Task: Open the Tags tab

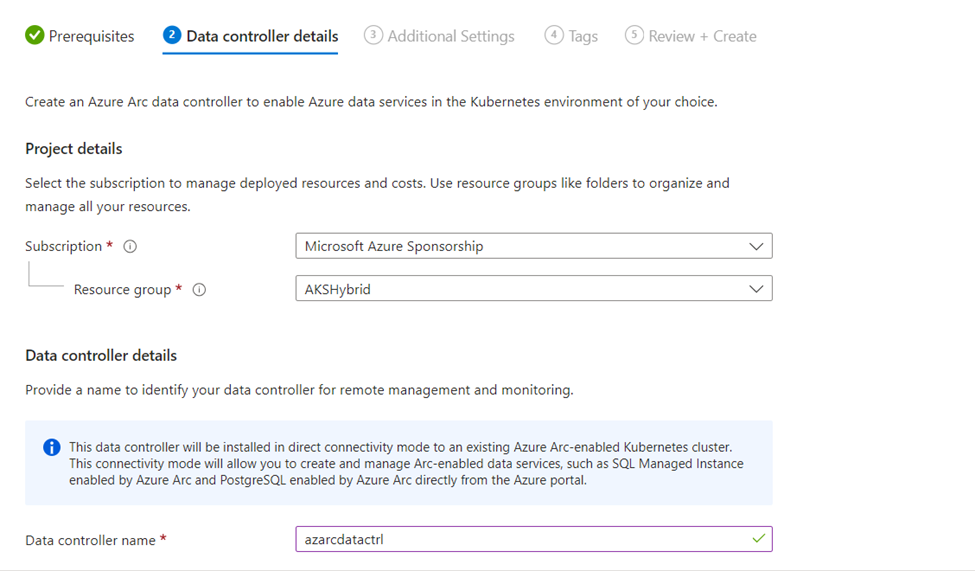Action: (571, 36)
